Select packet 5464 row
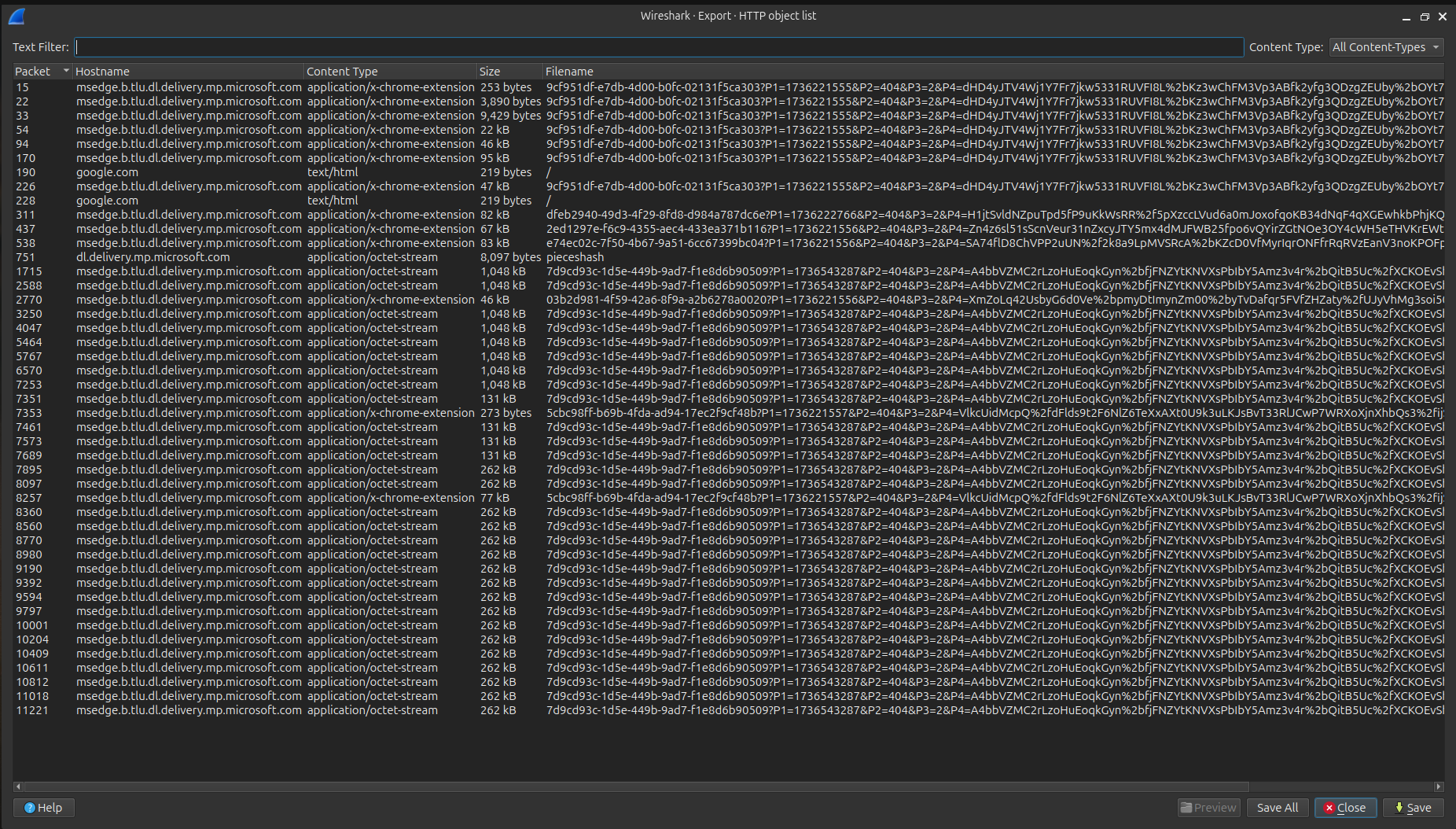Viewport: 1456px width, 829px height. click(x=729, y=342)
